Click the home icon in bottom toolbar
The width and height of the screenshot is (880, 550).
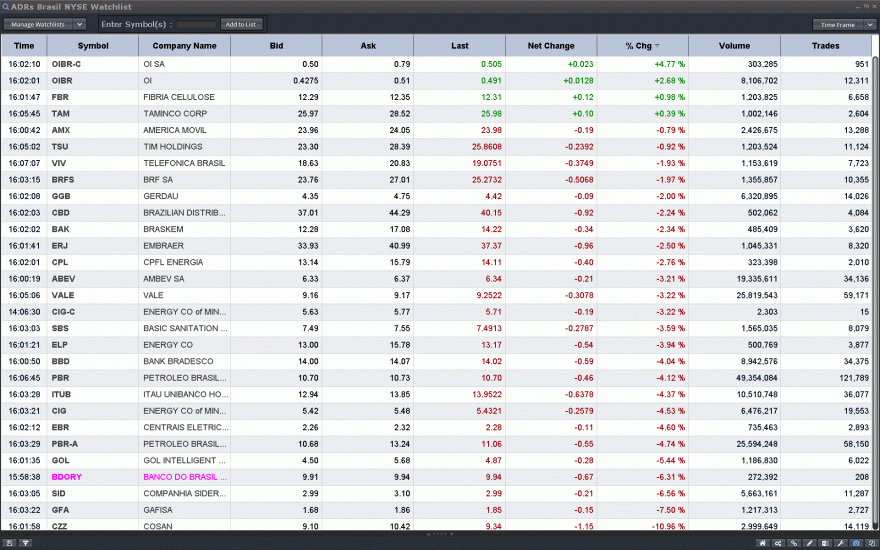pyautogui.click(x=762, y=543)
